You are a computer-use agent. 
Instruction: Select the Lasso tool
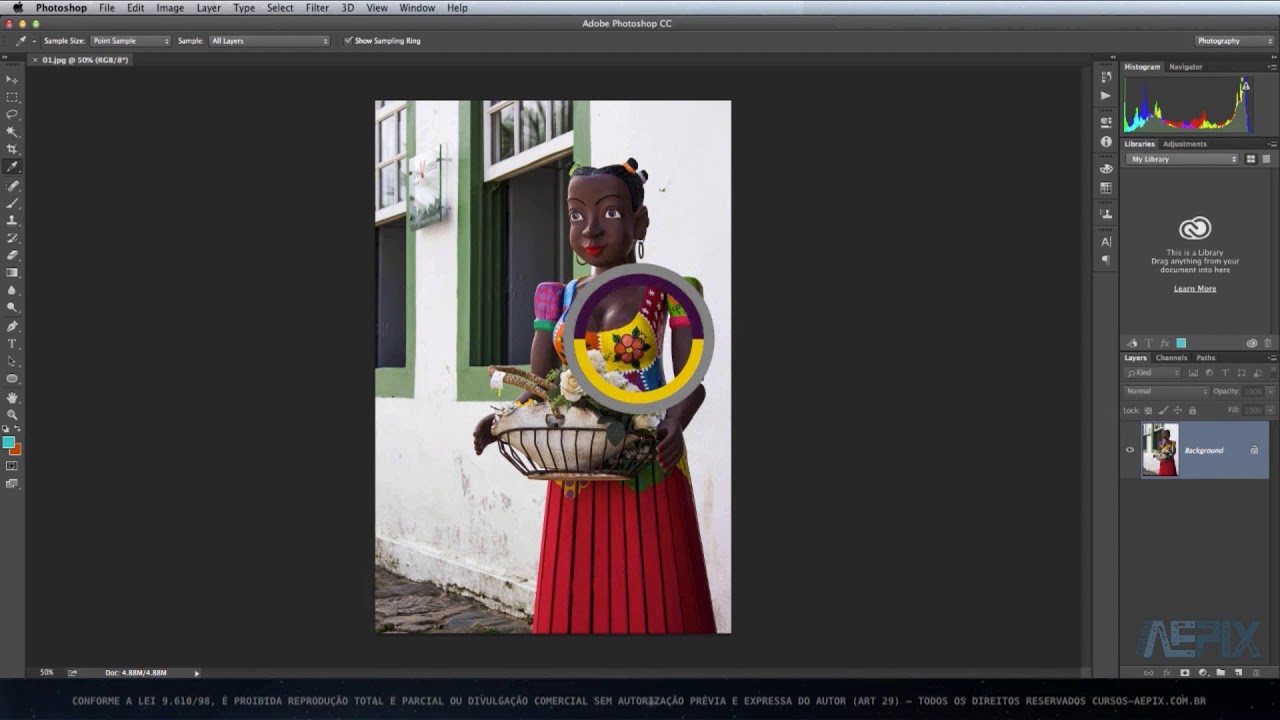tap(12, 114)
